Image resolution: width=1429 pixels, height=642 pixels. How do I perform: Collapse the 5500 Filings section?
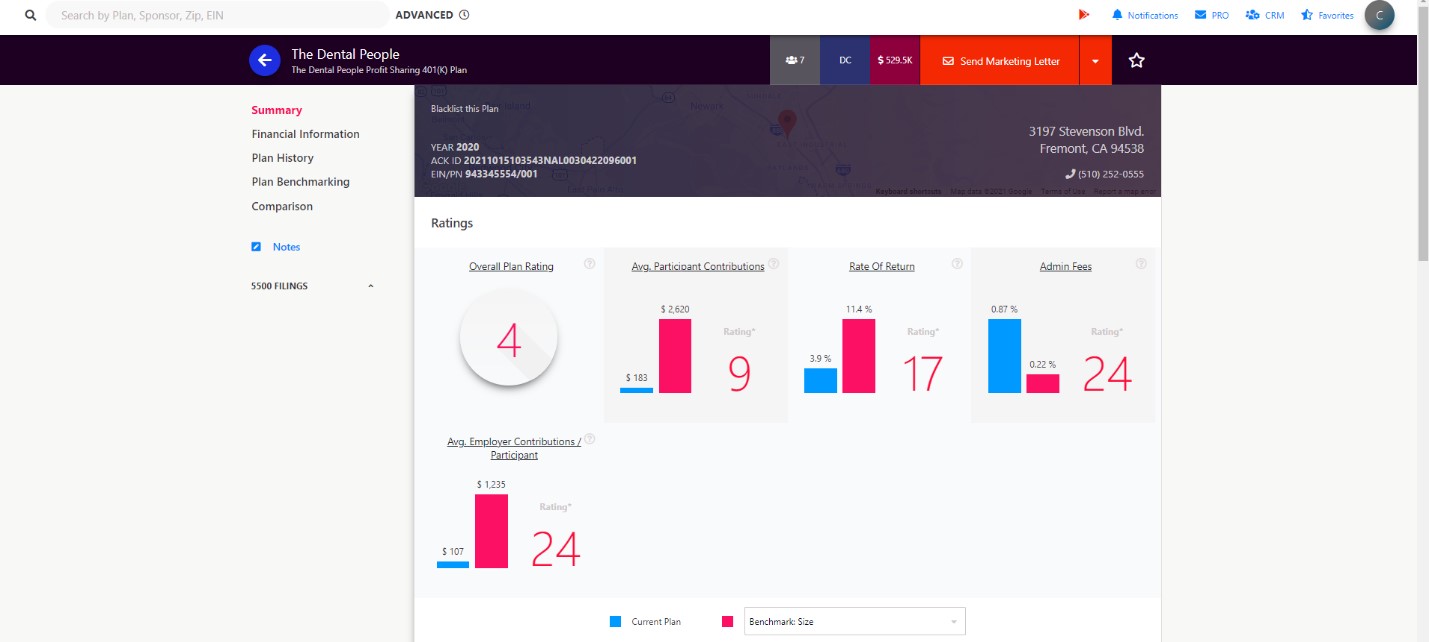tap(371, 286)
